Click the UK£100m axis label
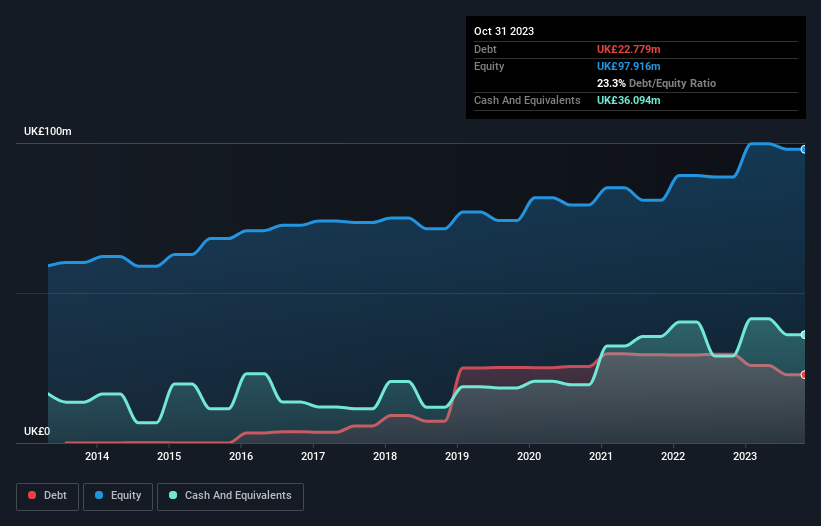 coord(48,131)
